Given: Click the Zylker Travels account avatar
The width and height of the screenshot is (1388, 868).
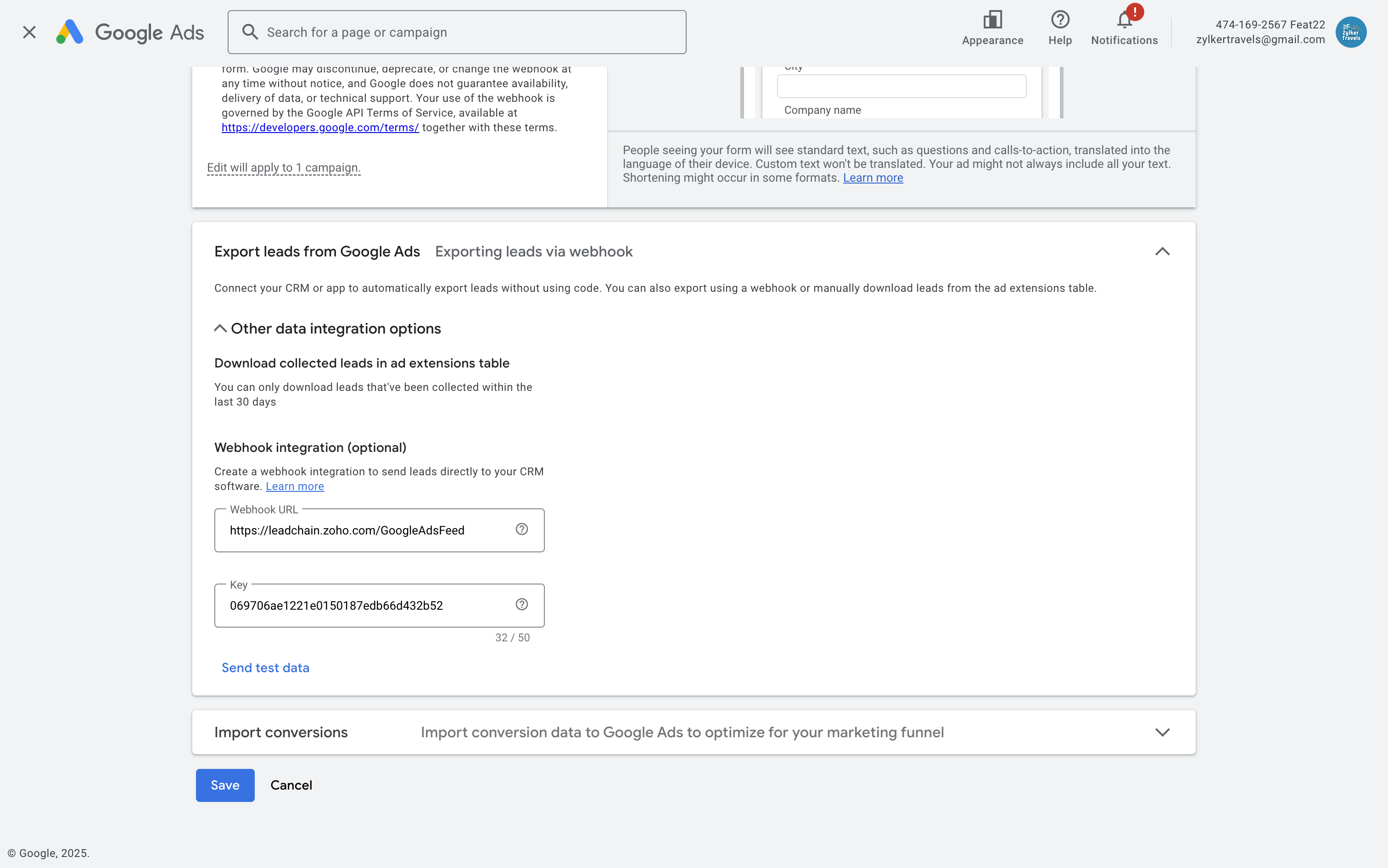Looking at the screenshot, I should [x=1350, y=32].
